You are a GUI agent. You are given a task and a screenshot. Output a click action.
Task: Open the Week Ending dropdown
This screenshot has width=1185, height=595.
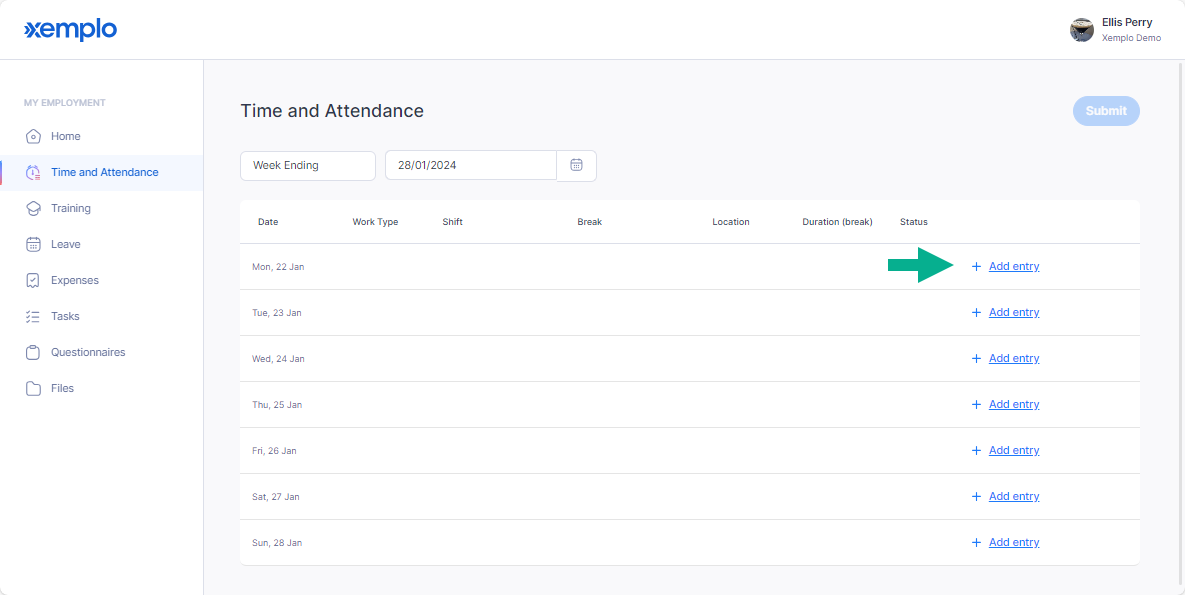308,166
